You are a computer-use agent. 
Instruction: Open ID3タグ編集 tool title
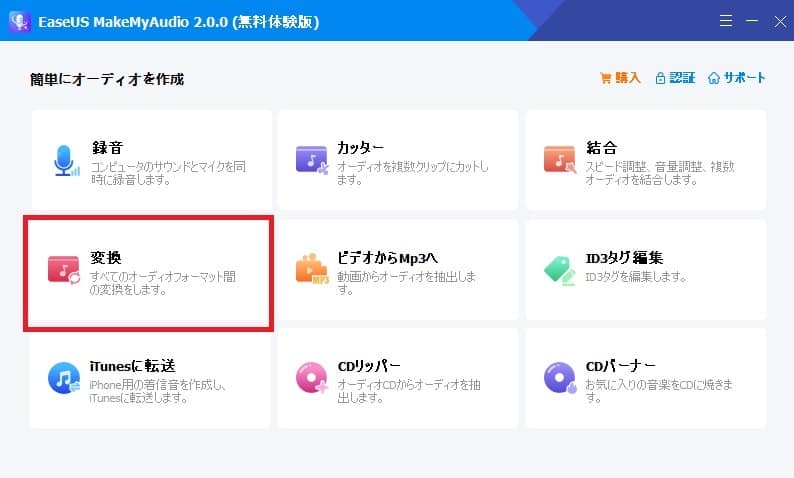[624, 258]
